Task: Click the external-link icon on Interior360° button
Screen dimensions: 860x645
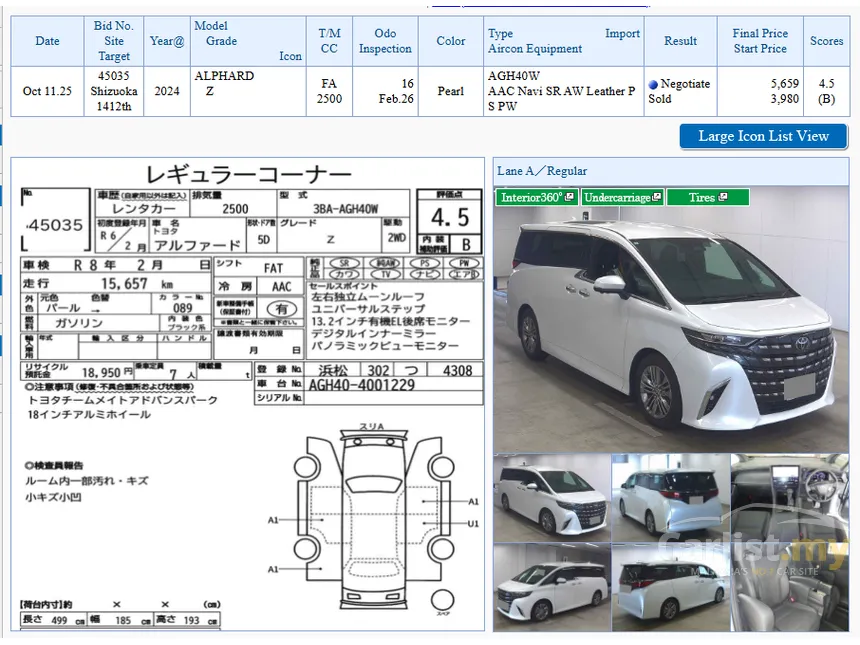Action: click(x=569, y=196)
